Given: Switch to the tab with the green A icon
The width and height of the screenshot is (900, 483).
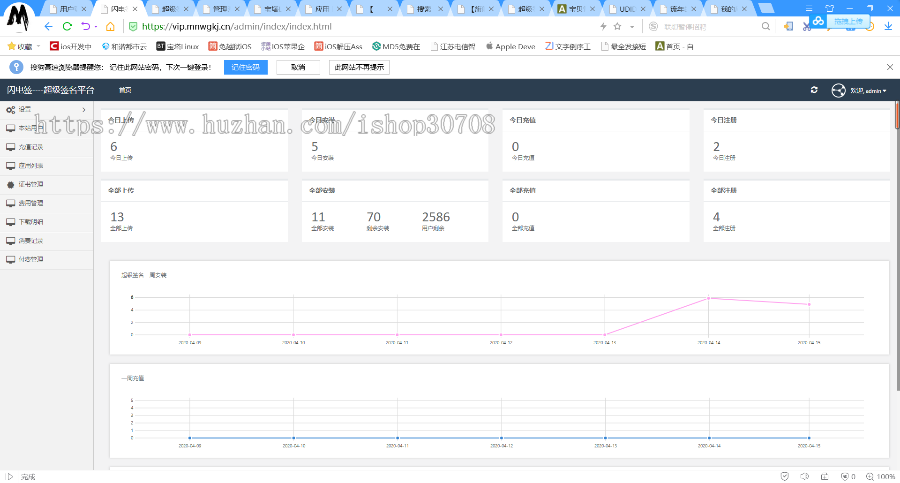Looking at the screenshot, I should pyautogui.click(x=576, y=9).
